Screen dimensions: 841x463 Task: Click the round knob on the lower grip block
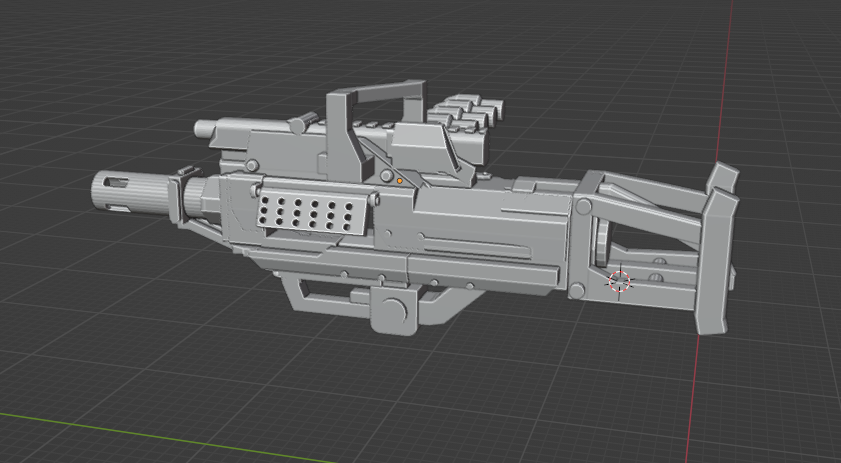(394, 311)
